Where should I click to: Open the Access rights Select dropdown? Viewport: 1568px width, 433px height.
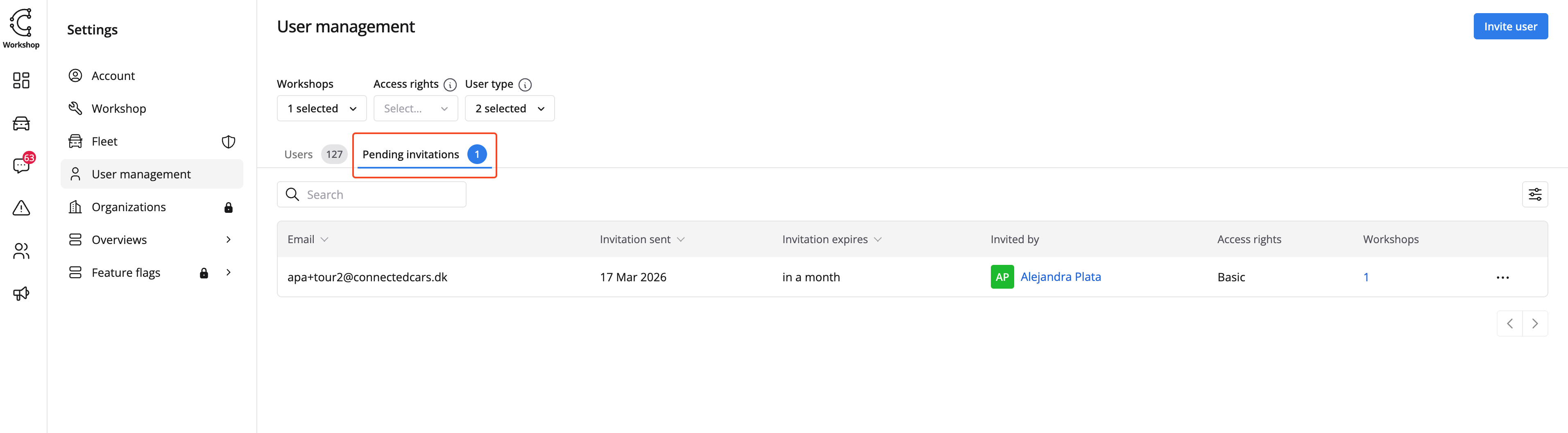point(415,108)
